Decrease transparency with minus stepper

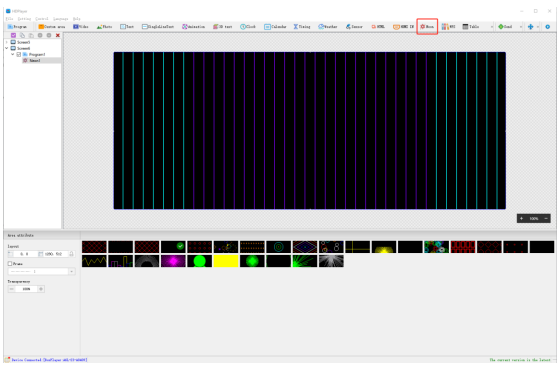pos(11,289)
